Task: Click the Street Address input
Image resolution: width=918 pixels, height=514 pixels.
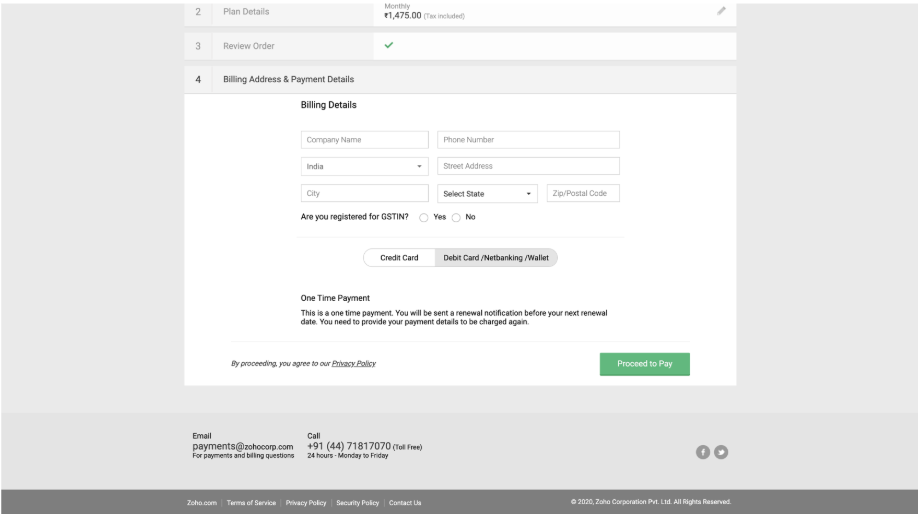Action: coord(528,167)
